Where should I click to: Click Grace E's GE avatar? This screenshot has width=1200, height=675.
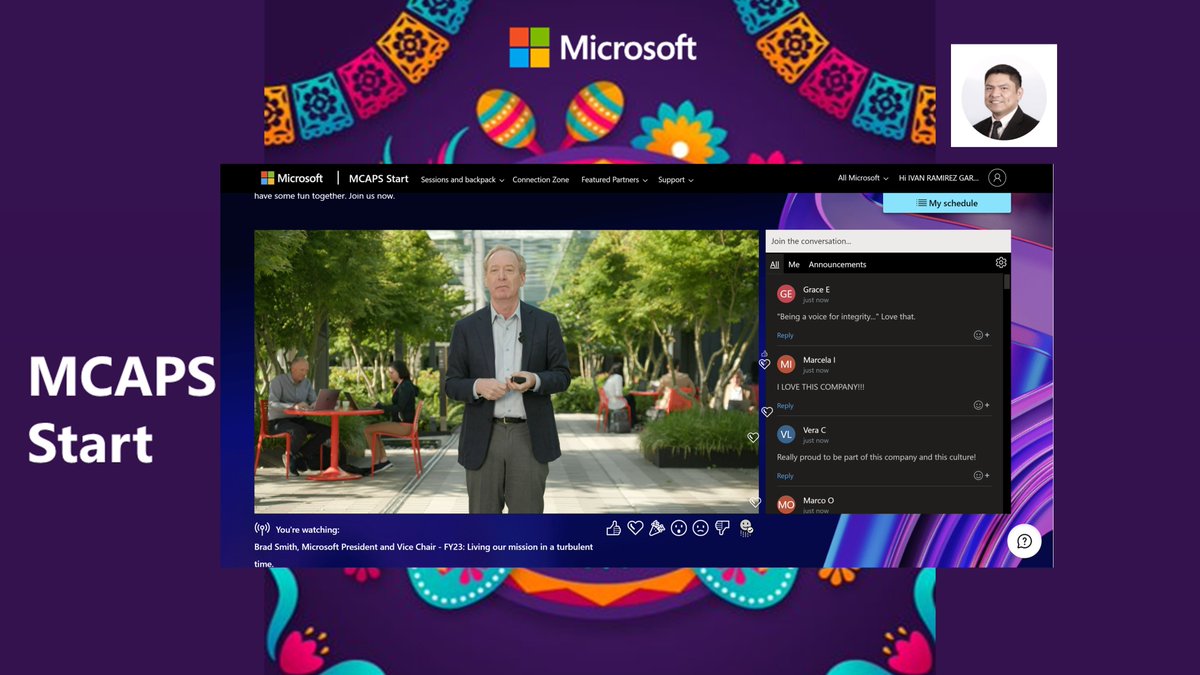coord(786,294)
